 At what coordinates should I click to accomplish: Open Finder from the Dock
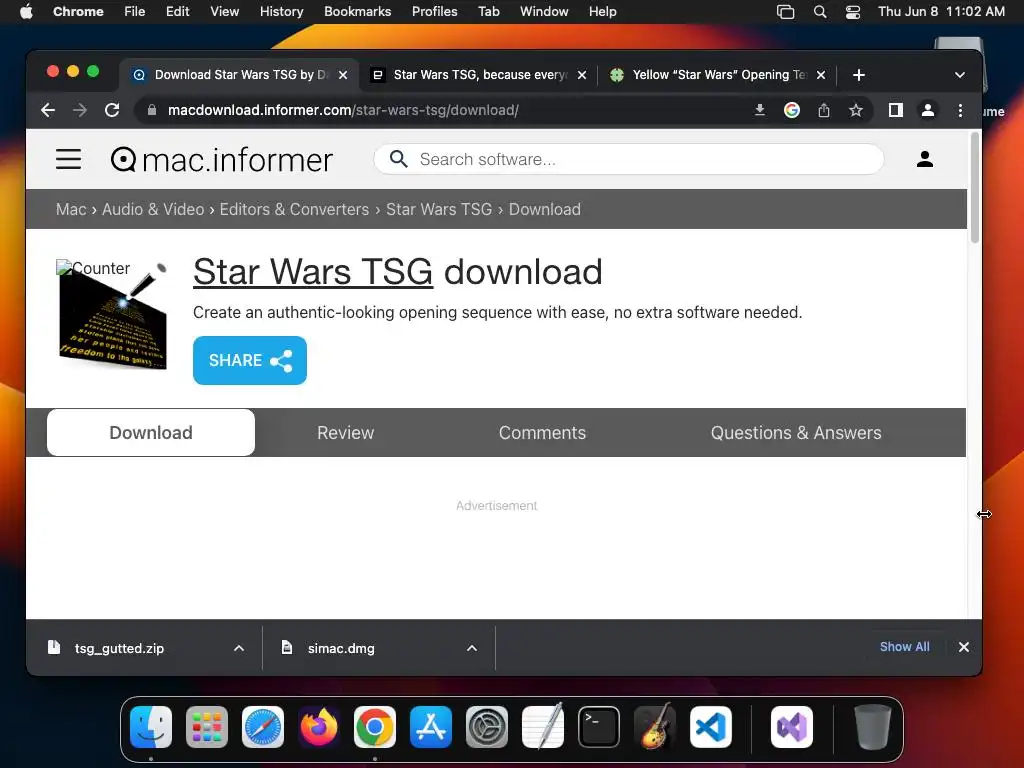pos(151,727)
